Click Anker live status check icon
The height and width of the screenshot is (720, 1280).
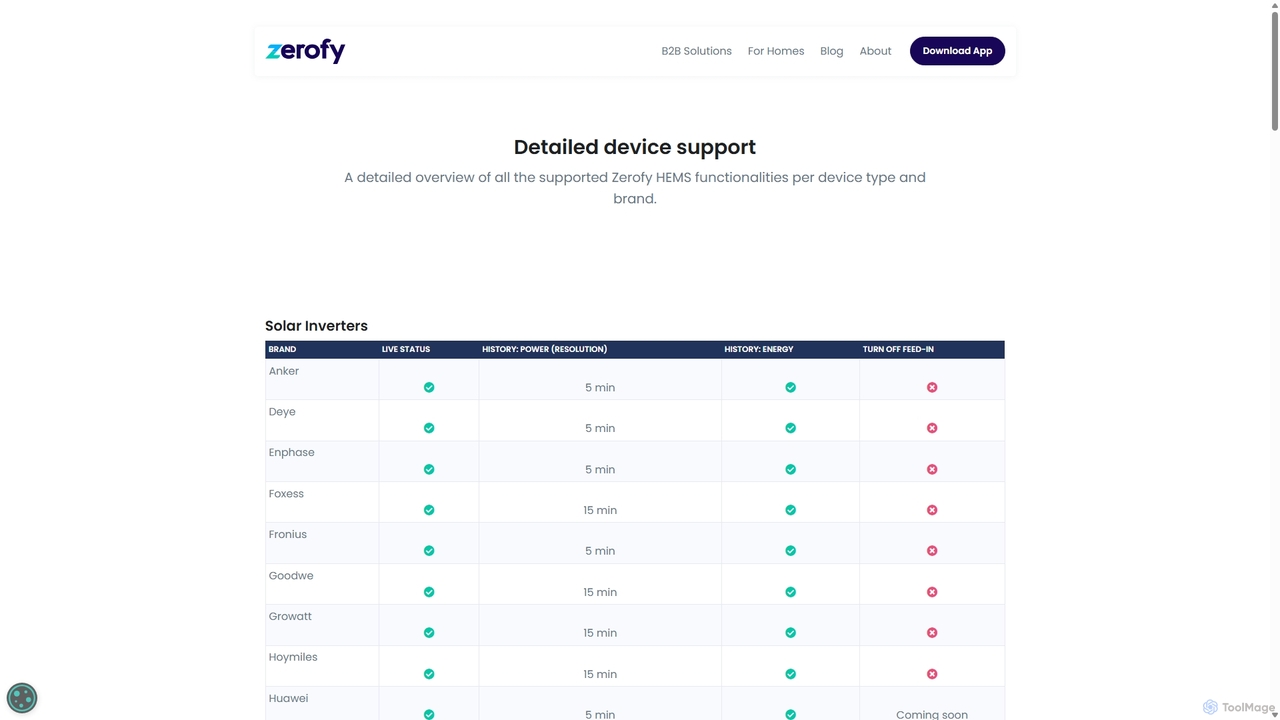[429, 387]
